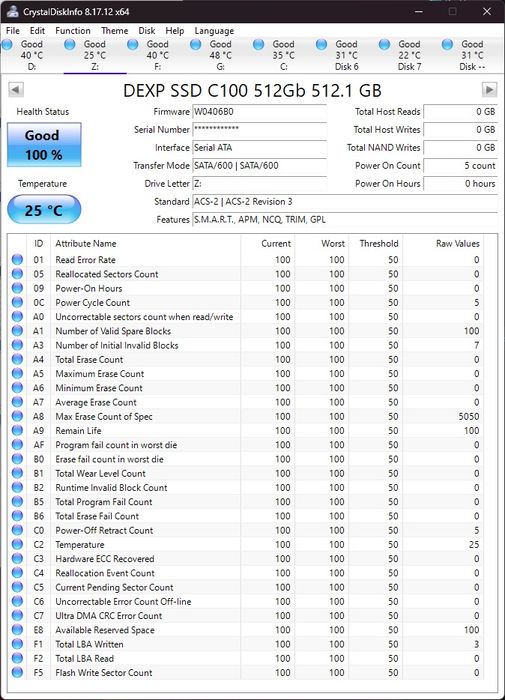
Task: Select disk C: showing 35 °C
Action: tap(284, 55)
